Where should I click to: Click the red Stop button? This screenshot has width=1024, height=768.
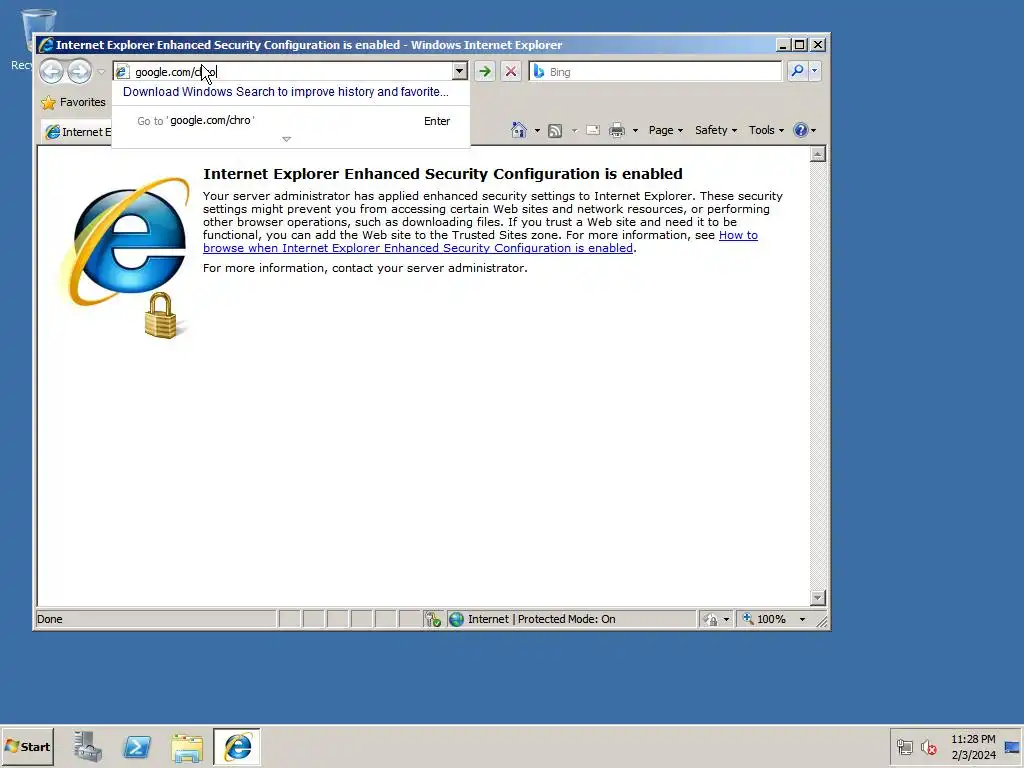click(x=511, y=71)
